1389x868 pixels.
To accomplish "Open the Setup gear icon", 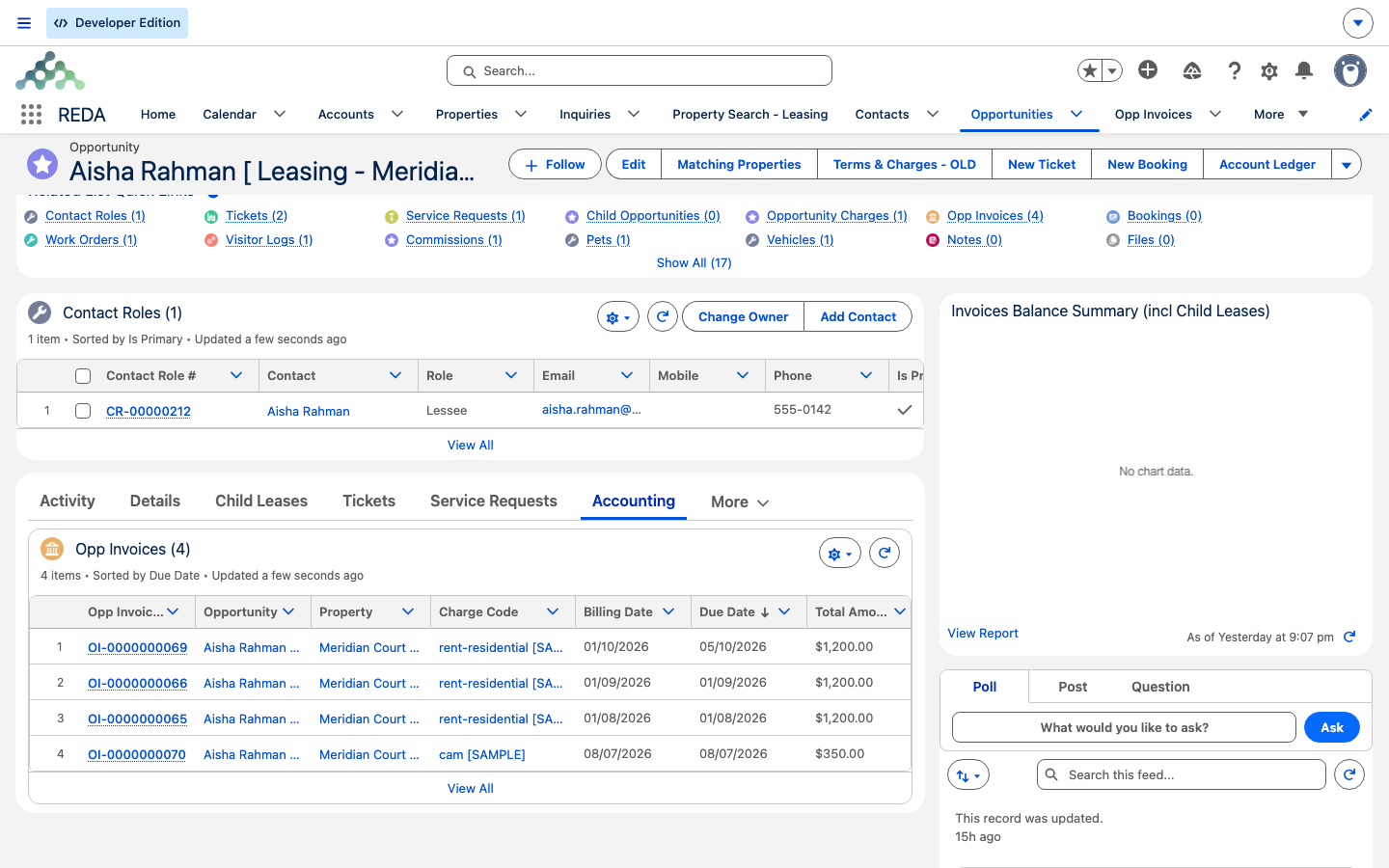I will 1269,70.
